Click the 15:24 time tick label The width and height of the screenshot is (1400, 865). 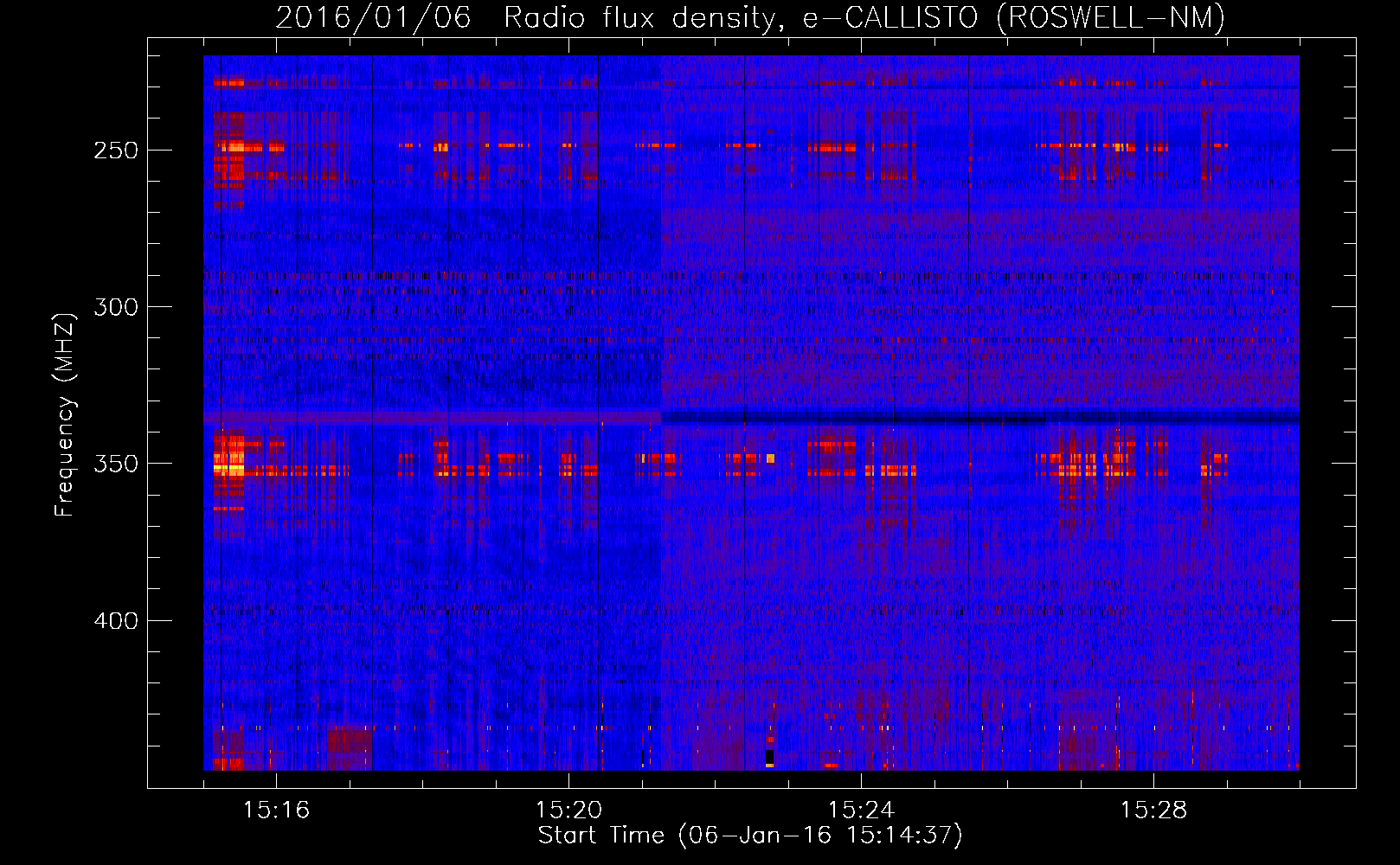point(861,811)
